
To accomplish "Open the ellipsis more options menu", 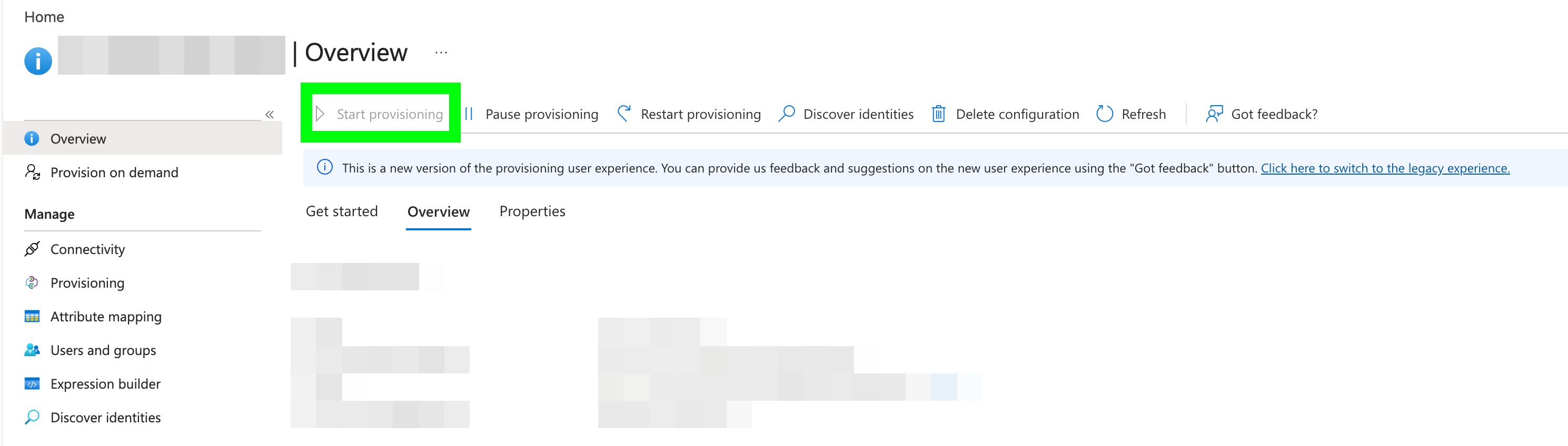I will pyautogui.click(x=441, y=53).
